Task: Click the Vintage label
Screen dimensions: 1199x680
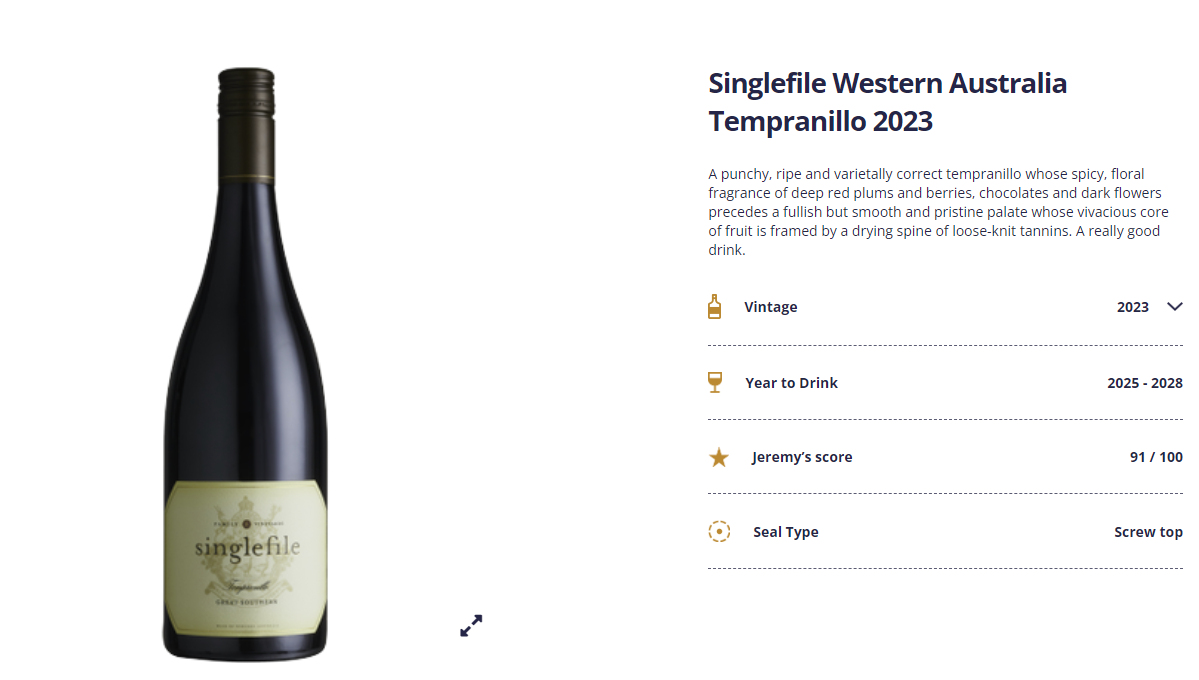Action: [771, 307]
